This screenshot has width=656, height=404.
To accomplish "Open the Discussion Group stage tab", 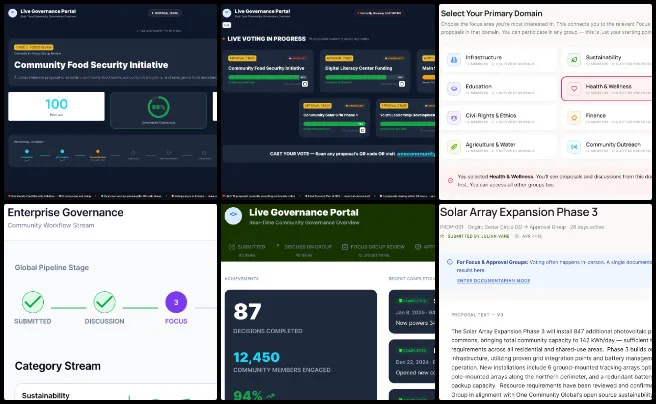I will (304, 250).
